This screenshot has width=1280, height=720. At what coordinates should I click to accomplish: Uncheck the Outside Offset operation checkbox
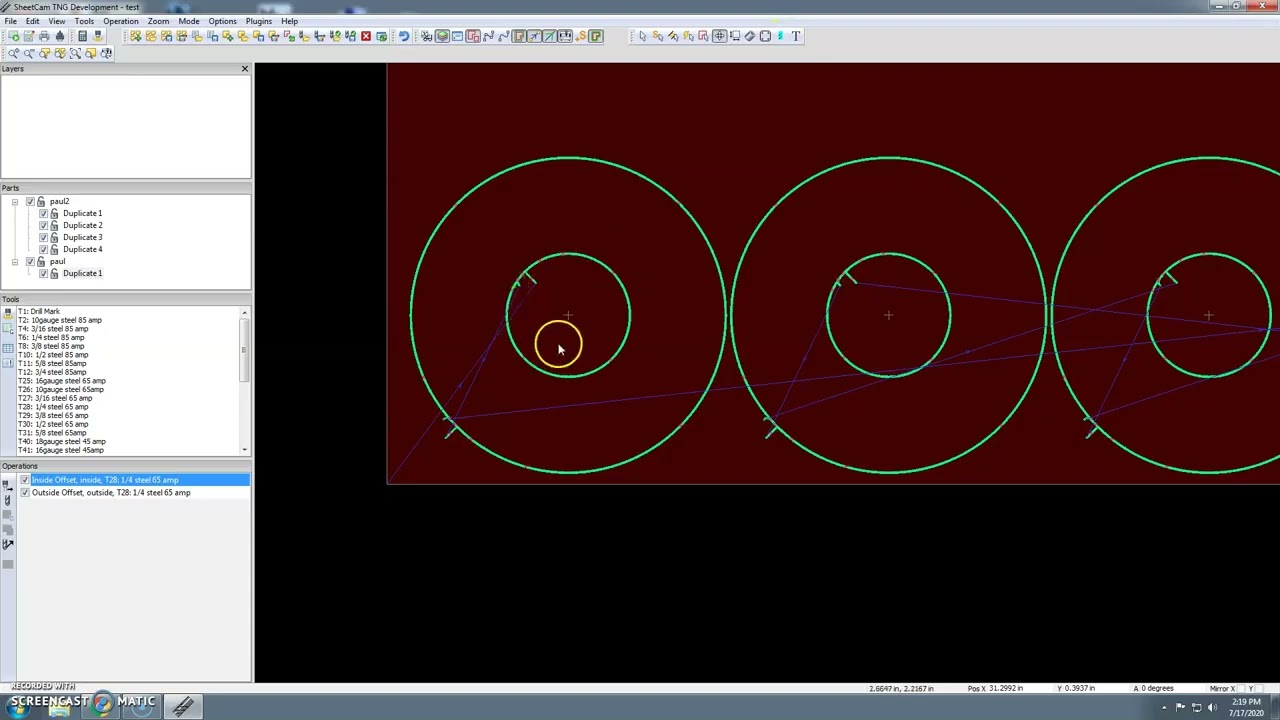[x=25, y=493]
